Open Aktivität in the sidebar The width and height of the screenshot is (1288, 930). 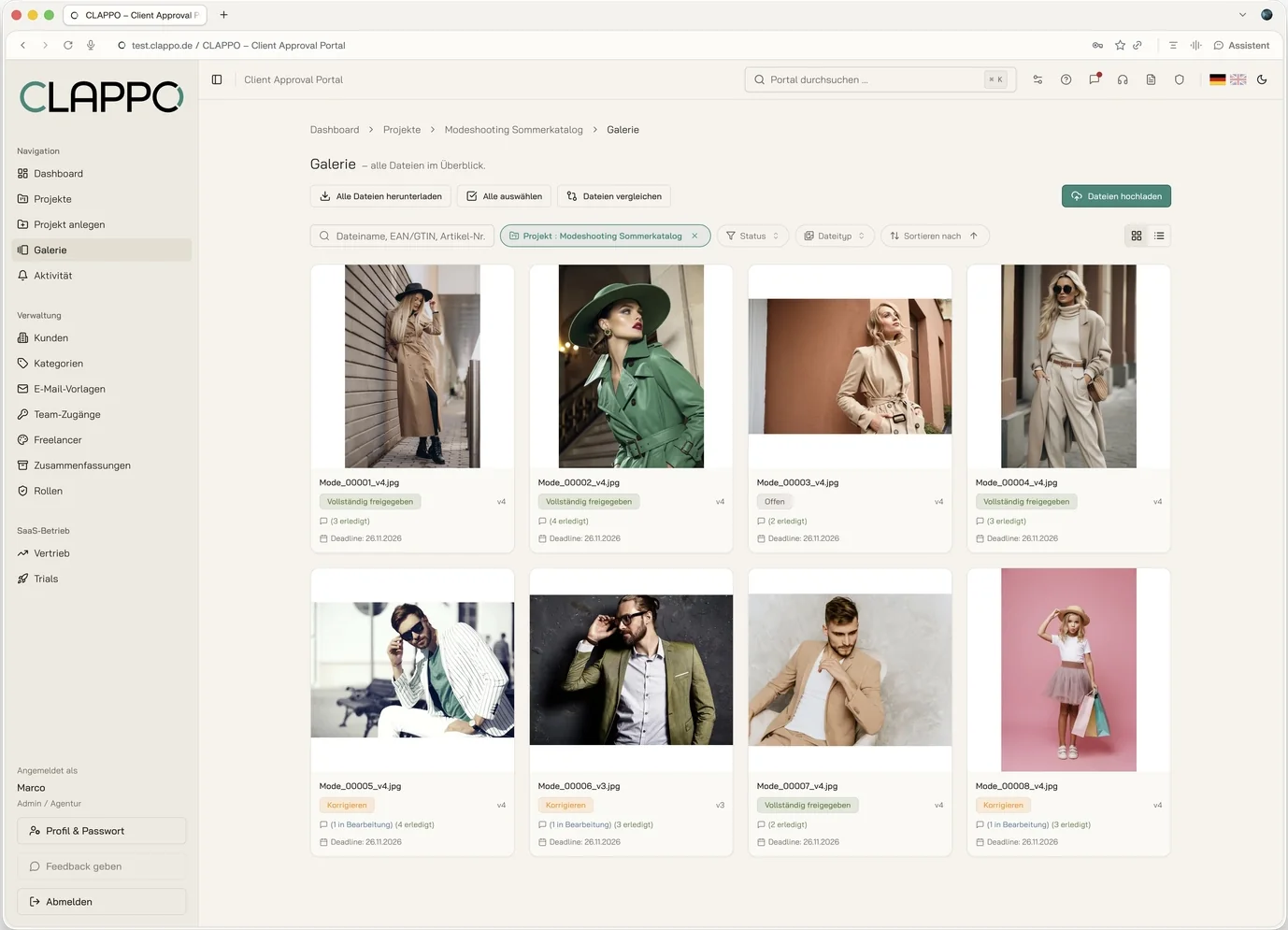point(102,276)
